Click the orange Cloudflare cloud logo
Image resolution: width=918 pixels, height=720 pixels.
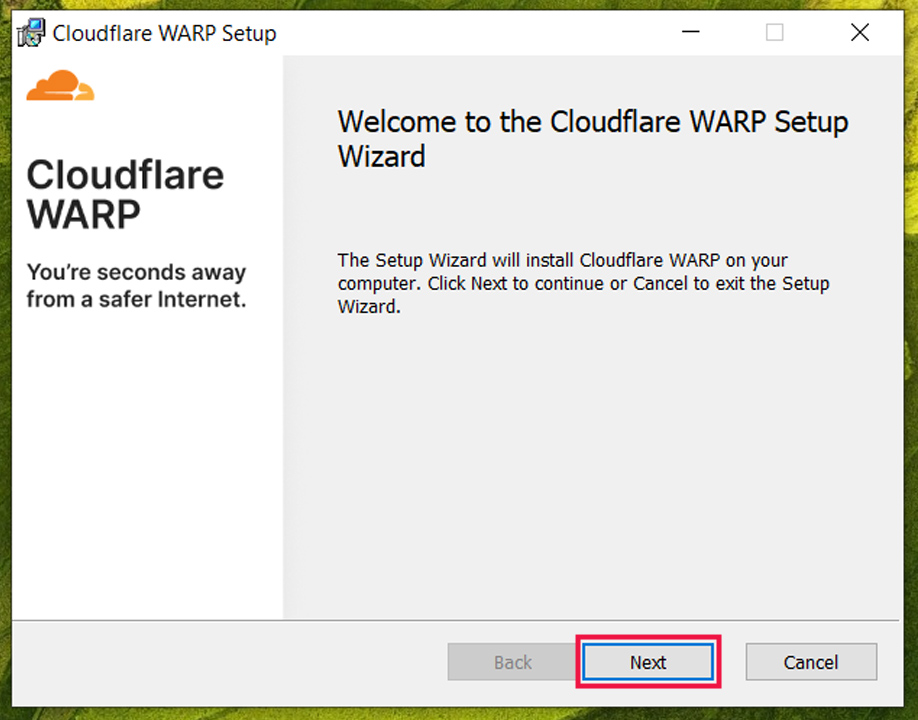pos(60,85)
